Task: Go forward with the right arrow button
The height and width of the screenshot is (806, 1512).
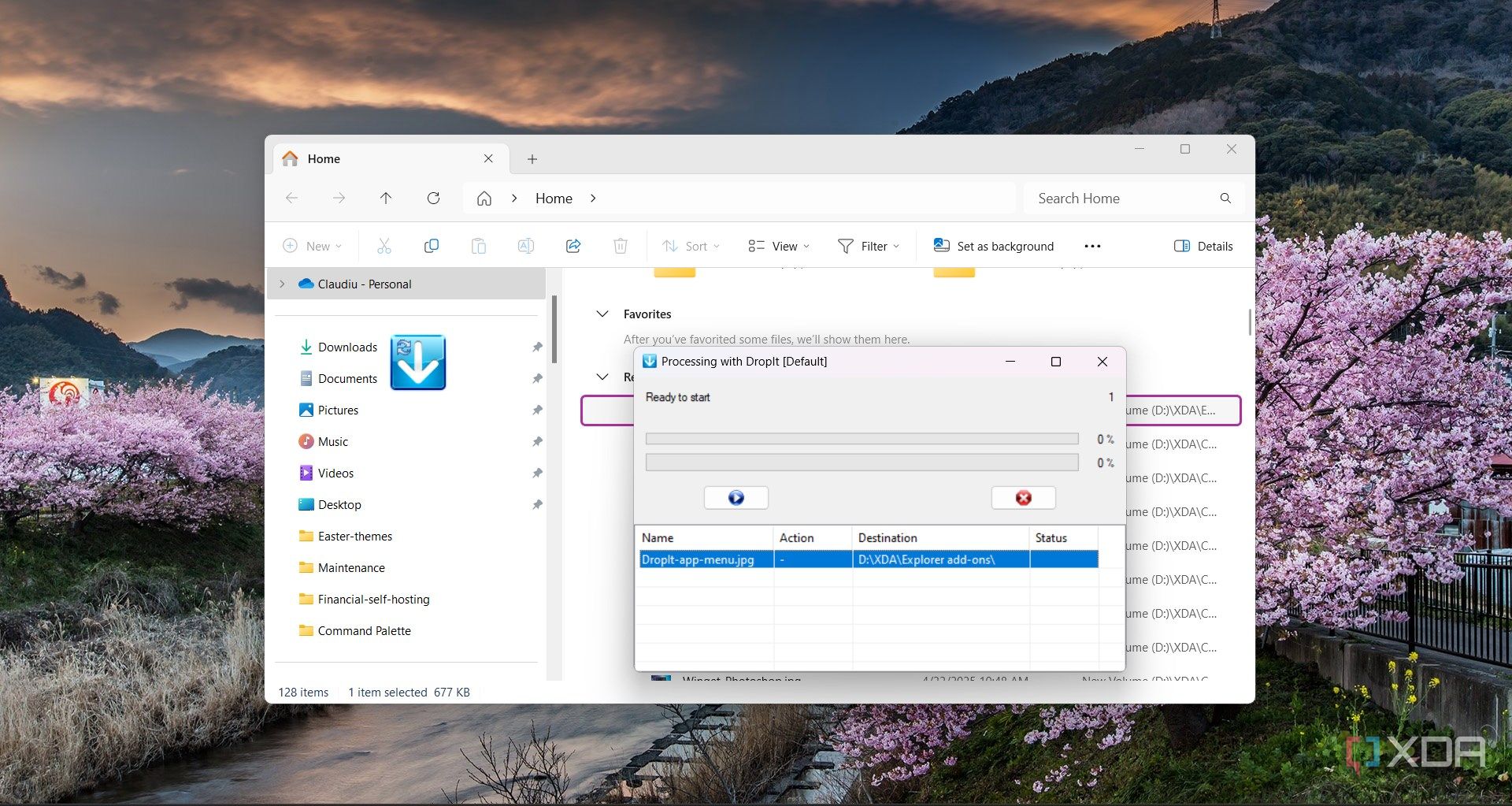Action: click(x=339, y=198)
